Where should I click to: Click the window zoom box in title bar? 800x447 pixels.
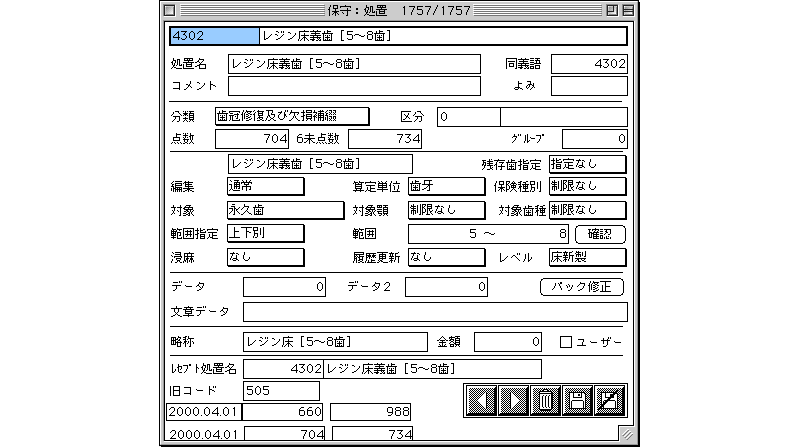pos(609,10)
